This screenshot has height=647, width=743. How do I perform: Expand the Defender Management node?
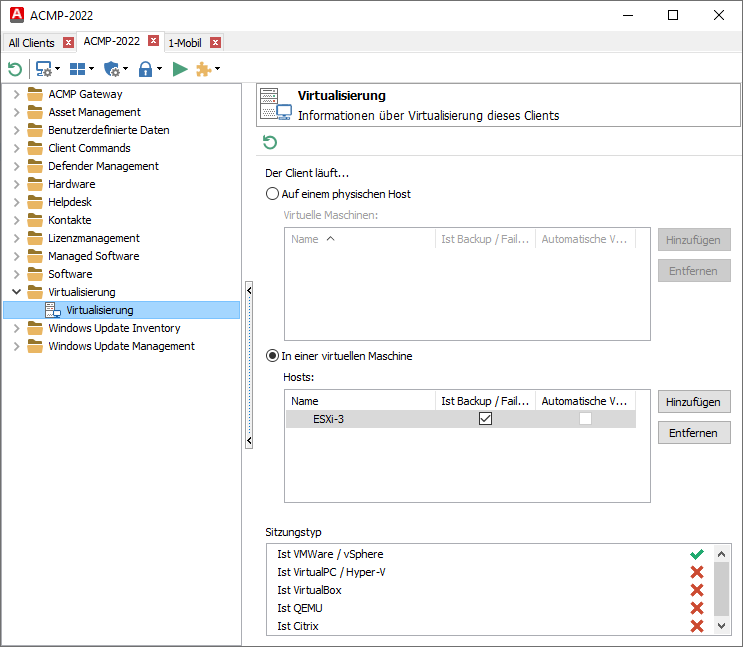coord(17,166)
